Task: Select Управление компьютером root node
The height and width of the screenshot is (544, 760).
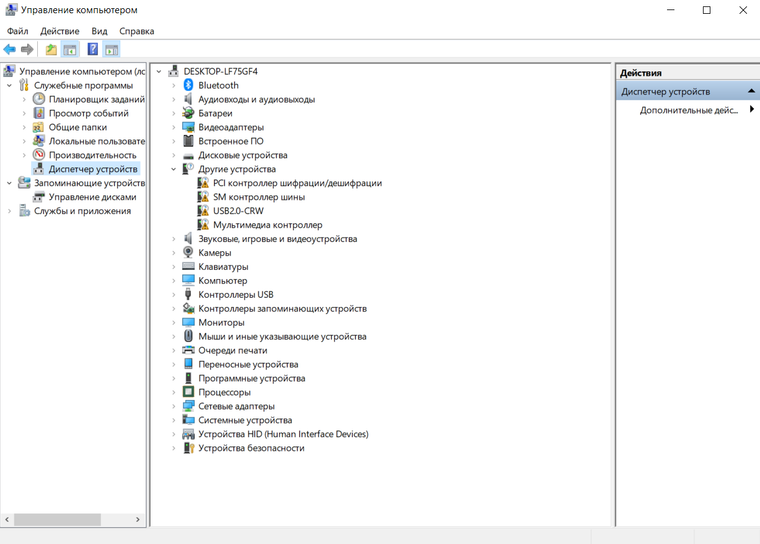Action: (82, 71)
